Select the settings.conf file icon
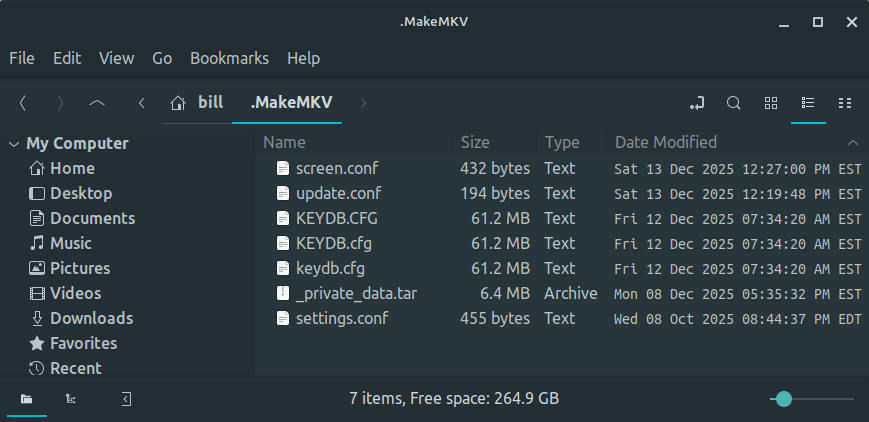Viewport: 869px width, 422px height. pyautogui.click(x=283, y=318)
